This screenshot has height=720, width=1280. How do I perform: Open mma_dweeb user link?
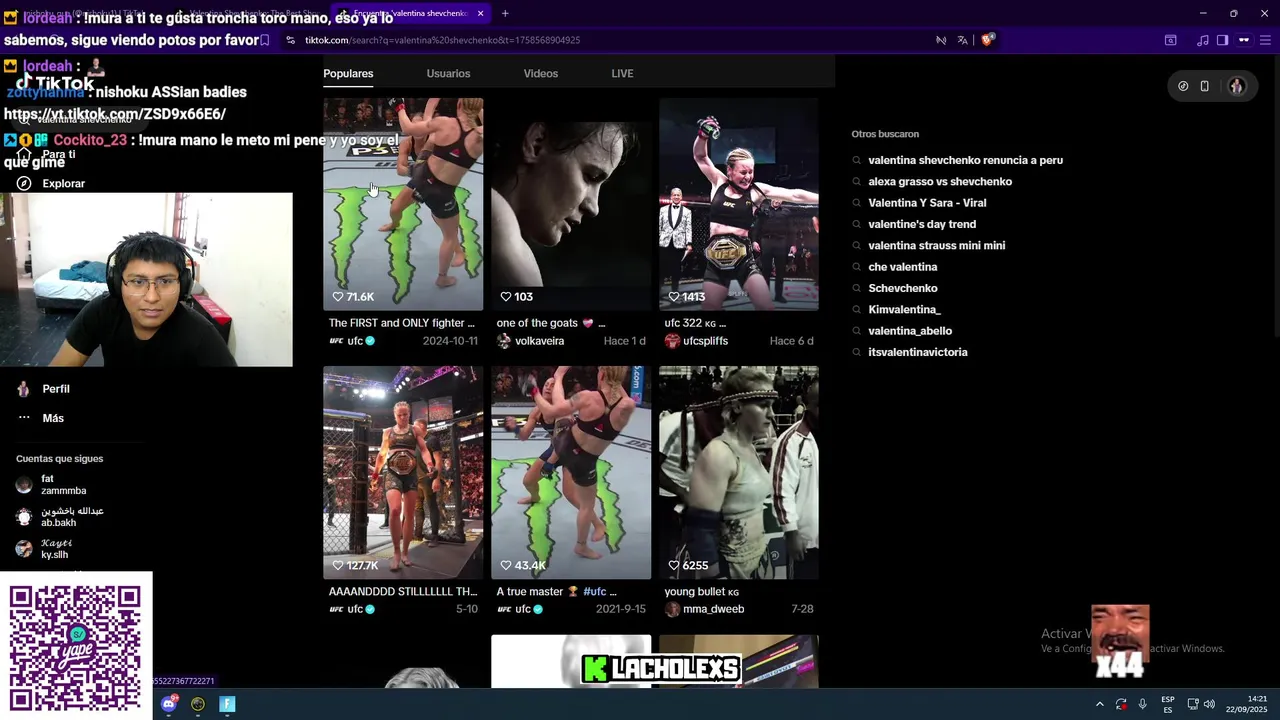coord(705,609)
